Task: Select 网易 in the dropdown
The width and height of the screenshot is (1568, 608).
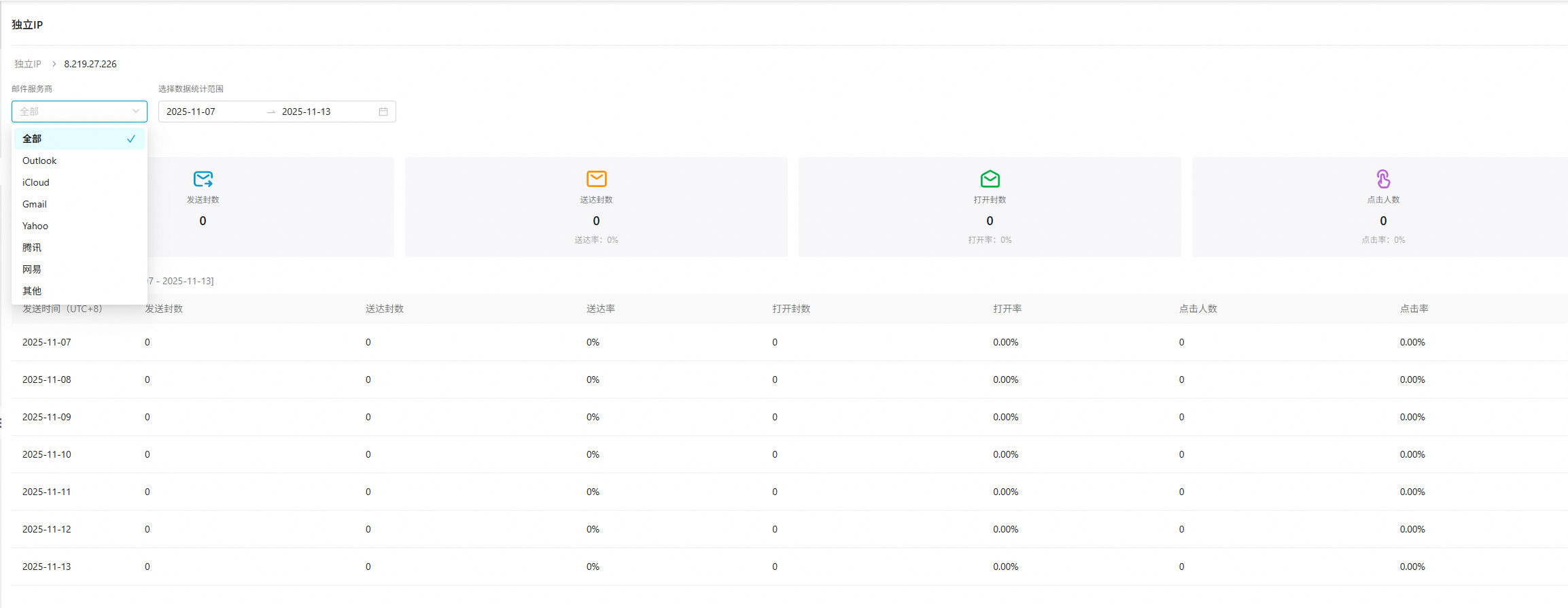Action: tap(80, 269)
